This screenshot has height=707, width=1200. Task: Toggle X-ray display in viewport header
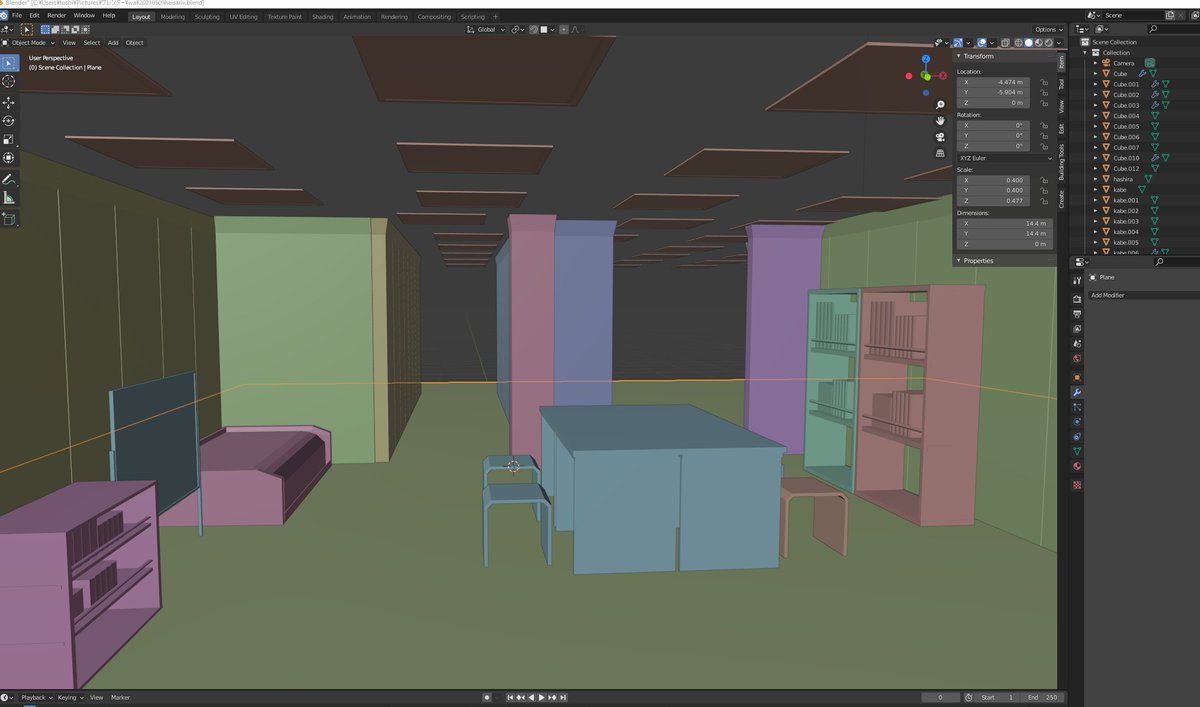tap(1005, 43)
